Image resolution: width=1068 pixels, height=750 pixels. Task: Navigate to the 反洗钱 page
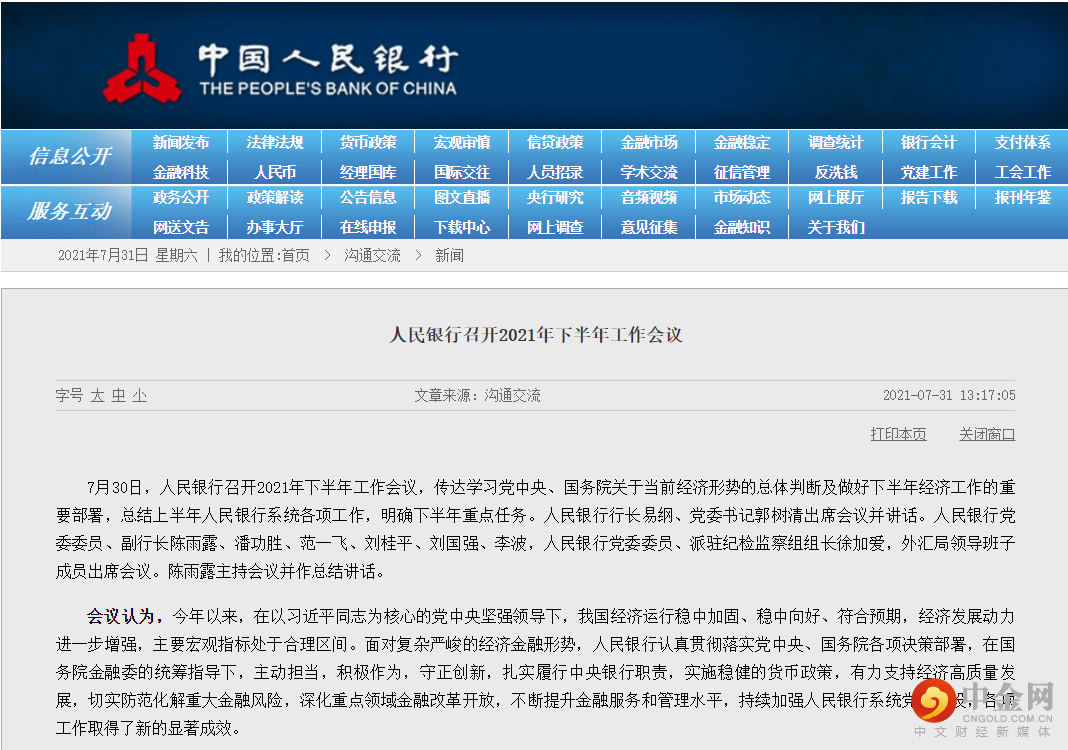click(x=836, y=172)
